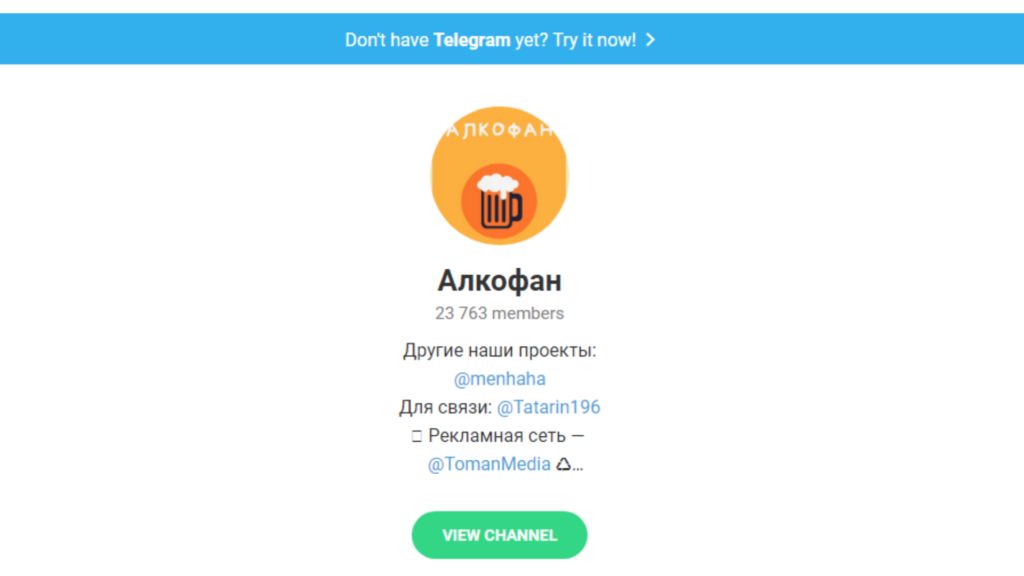The height and width of the screenshot is (576, 1024).
Task: Open the @menhaha link
Action: point(500,379)
